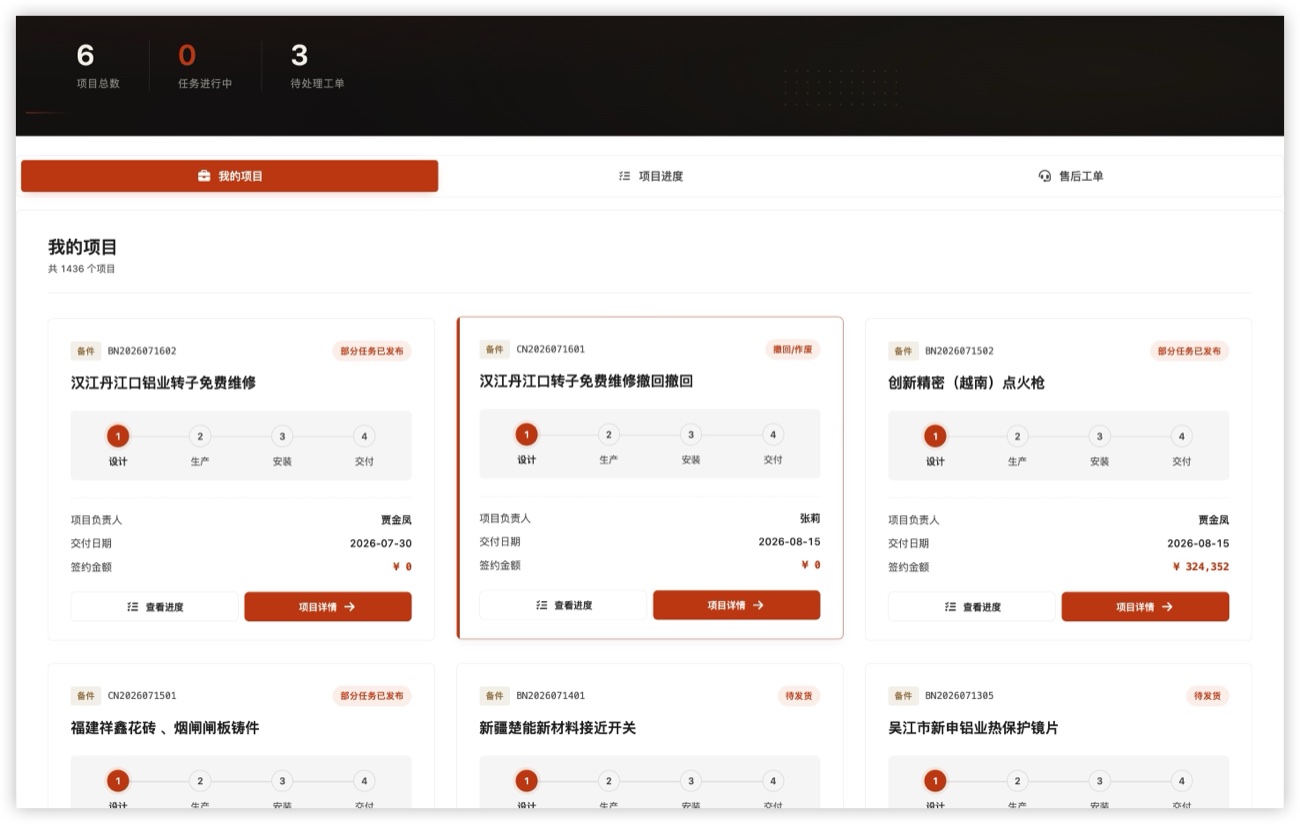The width and height of the screenshot is (1300, 824).
Task: Open 查看进度 for 汉江丹江口铝业转子免费维修
Action: [155, 607]
